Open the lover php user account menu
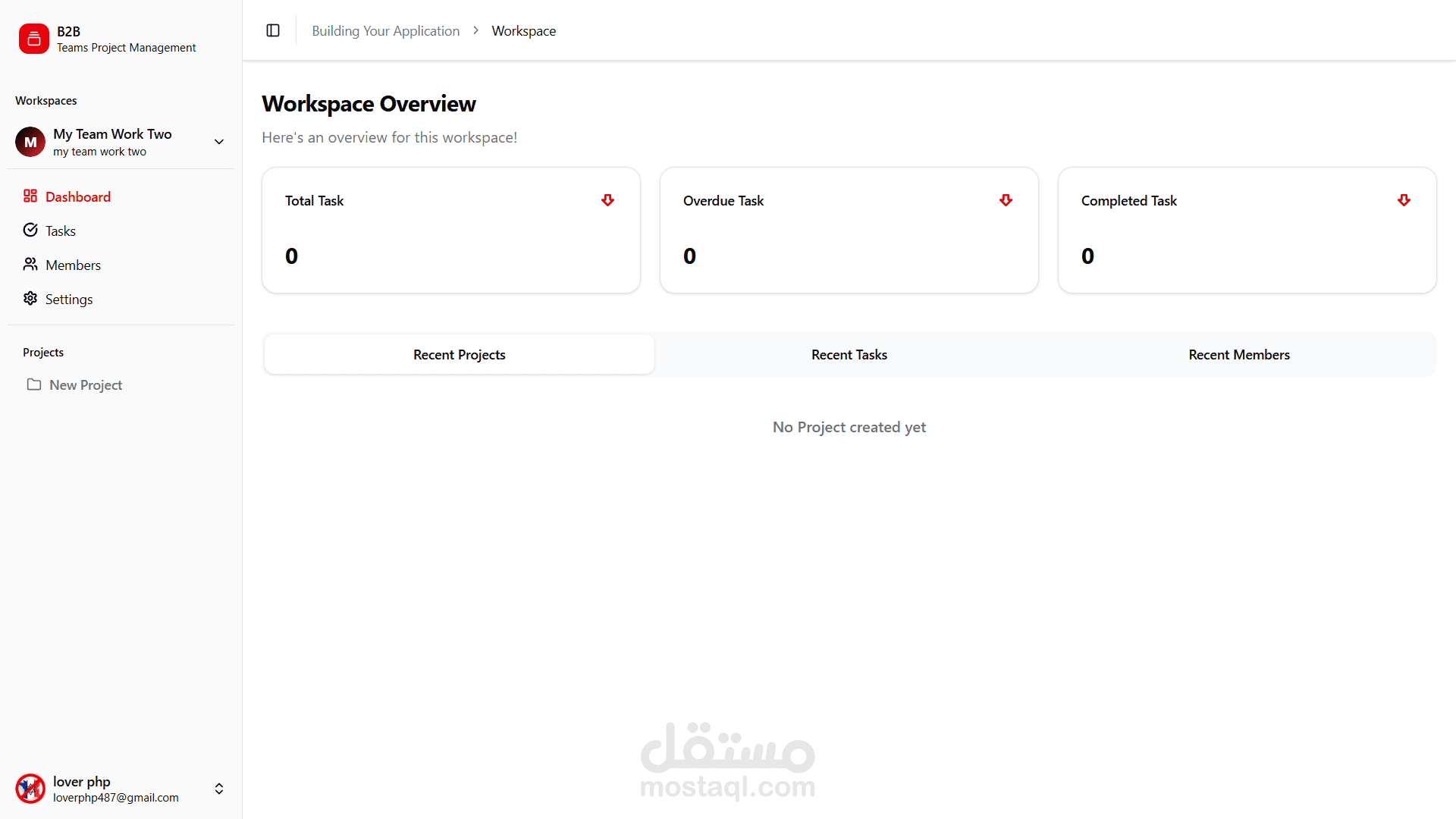The width and height of the screenshot is (1456, 819). tap(218, 789)
